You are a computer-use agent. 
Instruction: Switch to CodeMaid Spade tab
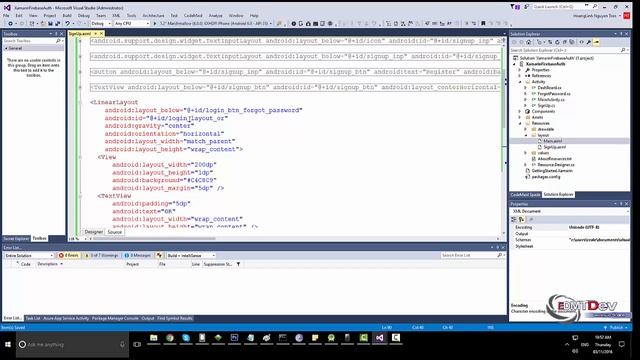click(525, 195)
